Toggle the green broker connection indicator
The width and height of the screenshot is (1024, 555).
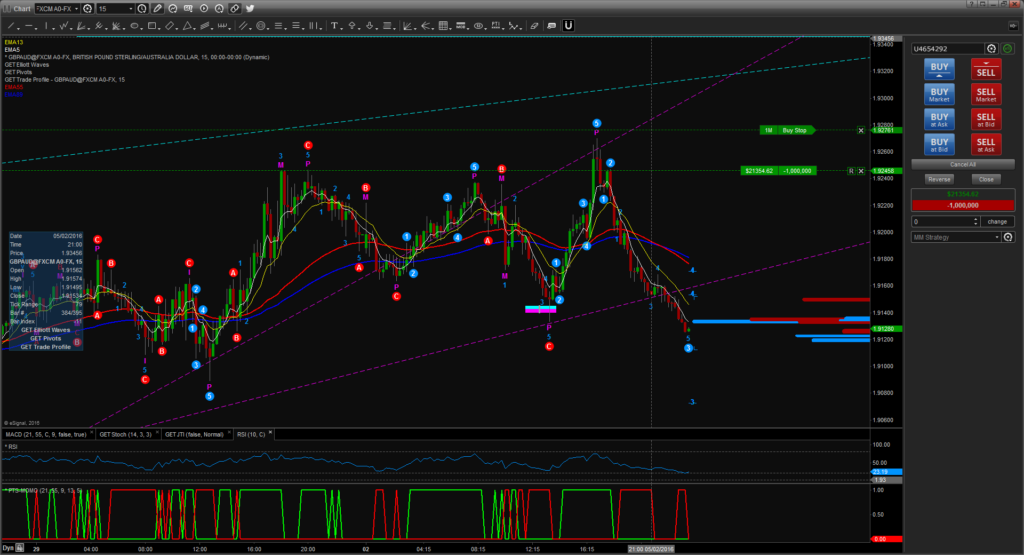[x=1008, y=48]
